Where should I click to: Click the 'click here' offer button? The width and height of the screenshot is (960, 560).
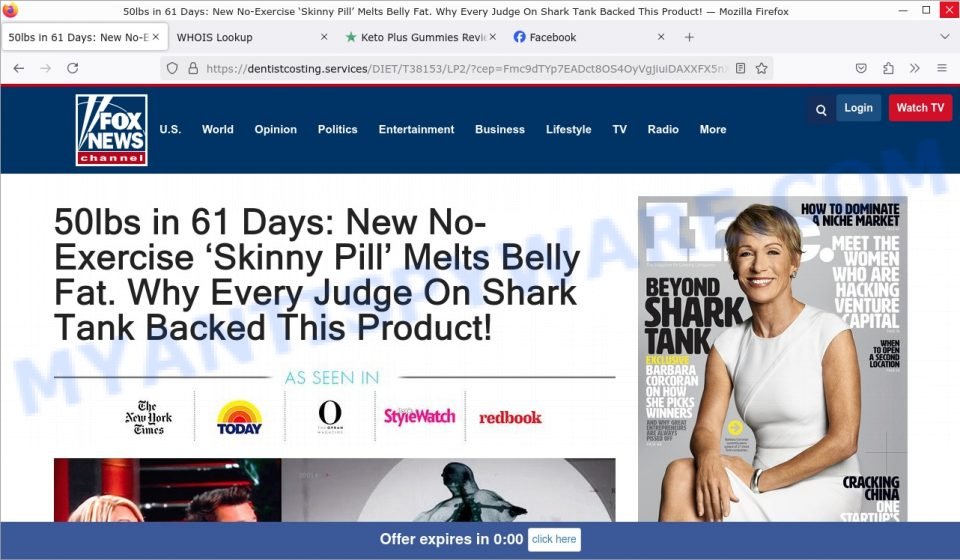point(554,539)
